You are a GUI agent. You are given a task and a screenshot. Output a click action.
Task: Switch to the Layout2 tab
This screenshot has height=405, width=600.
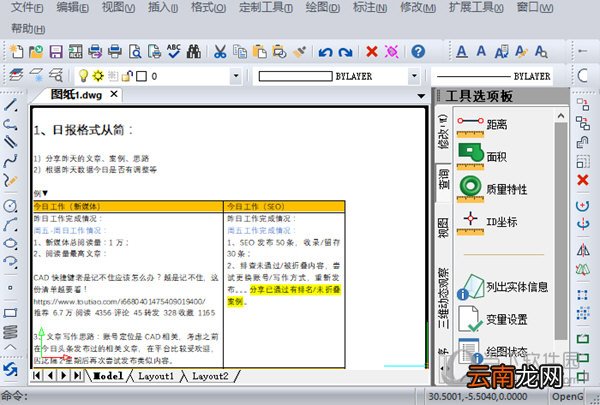coord(210,376)
